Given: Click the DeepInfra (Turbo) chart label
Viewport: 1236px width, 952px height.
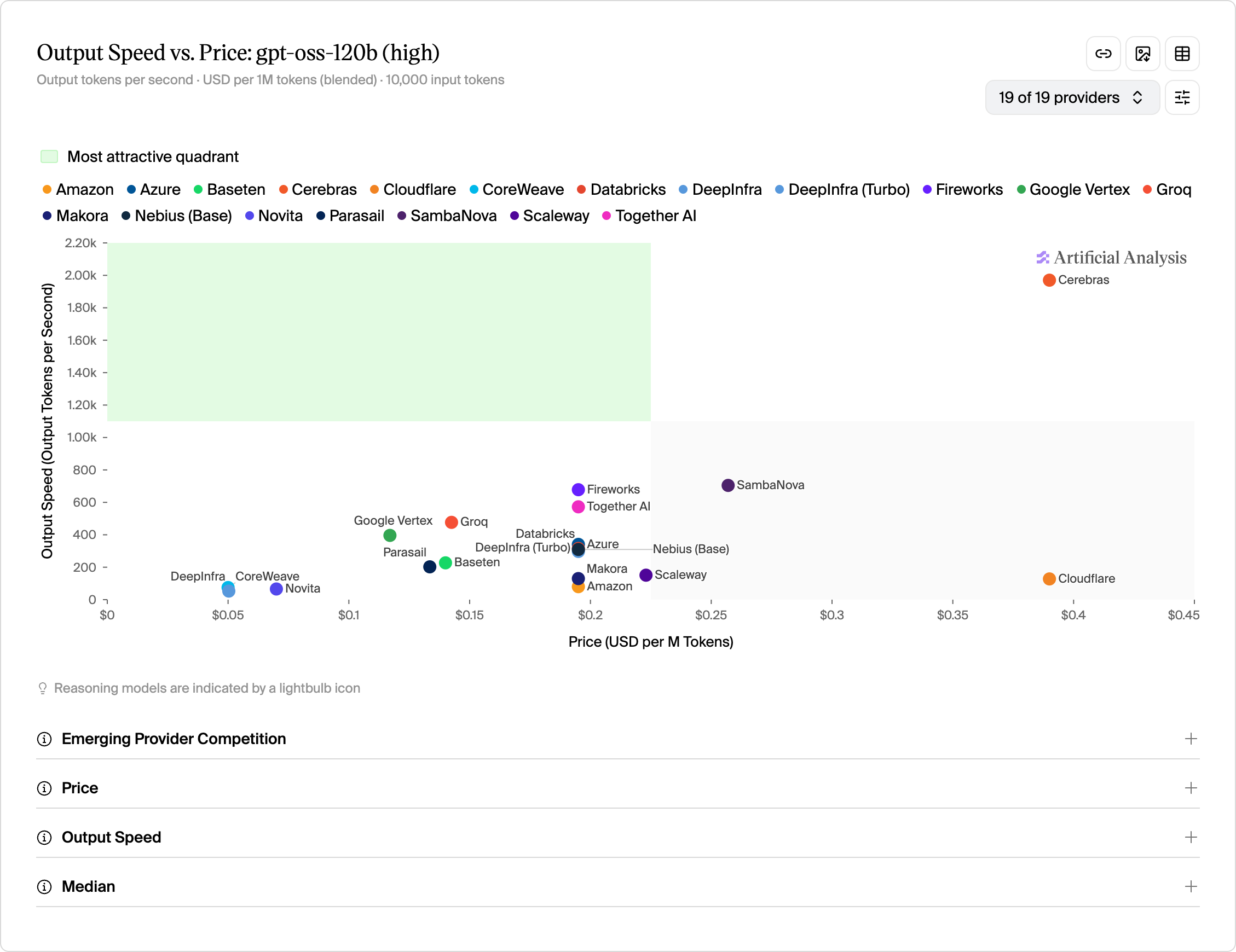Looking at the screenshot, I should point(522,547).
